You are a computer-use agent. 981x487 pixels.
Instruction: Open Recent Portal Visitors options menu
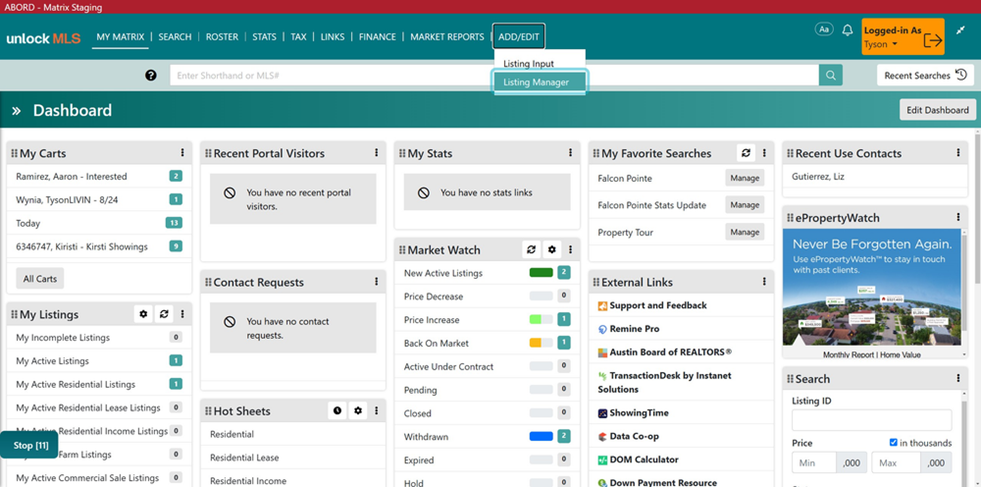376,153
